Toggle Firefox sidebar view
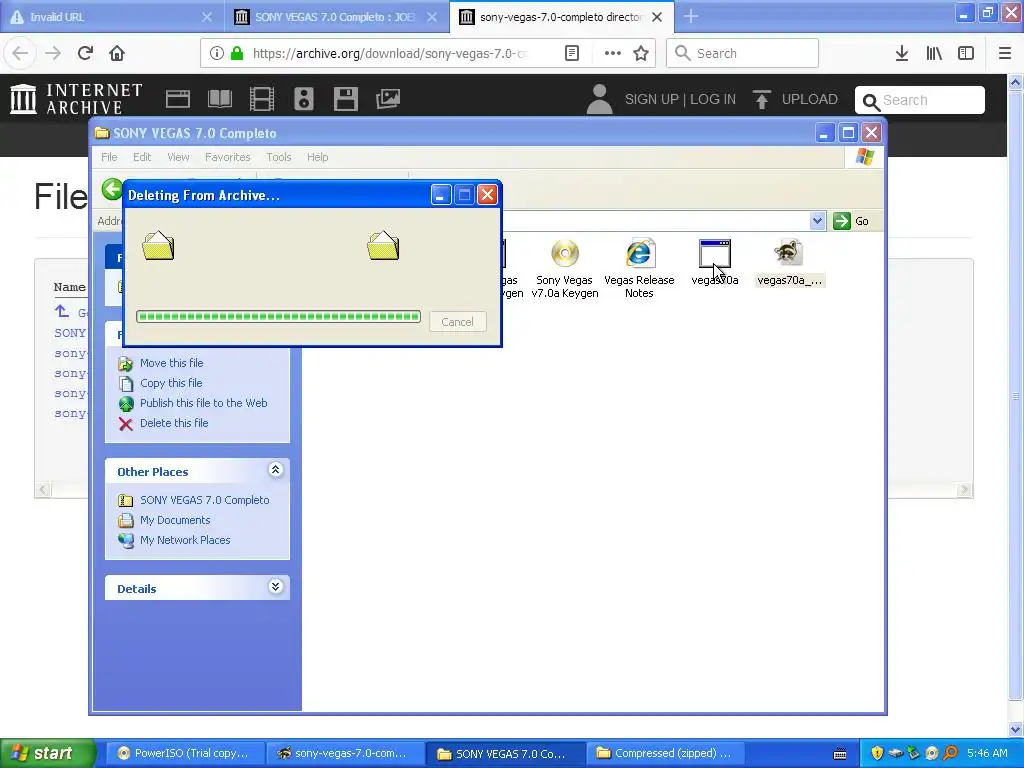The width and height of the screenshot is (1024, 768). pyautogui.click(x=966, y=54)
